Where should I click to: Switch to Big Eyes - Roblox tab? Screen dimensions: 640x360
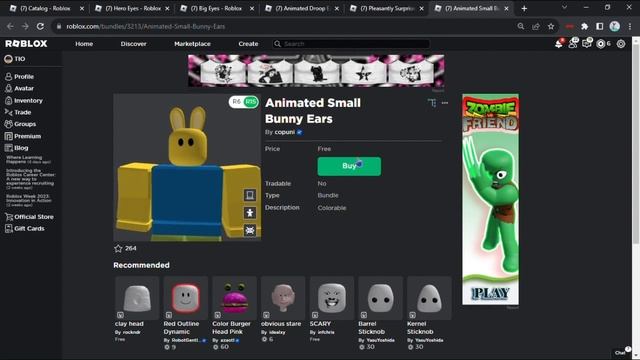(217, 8)
